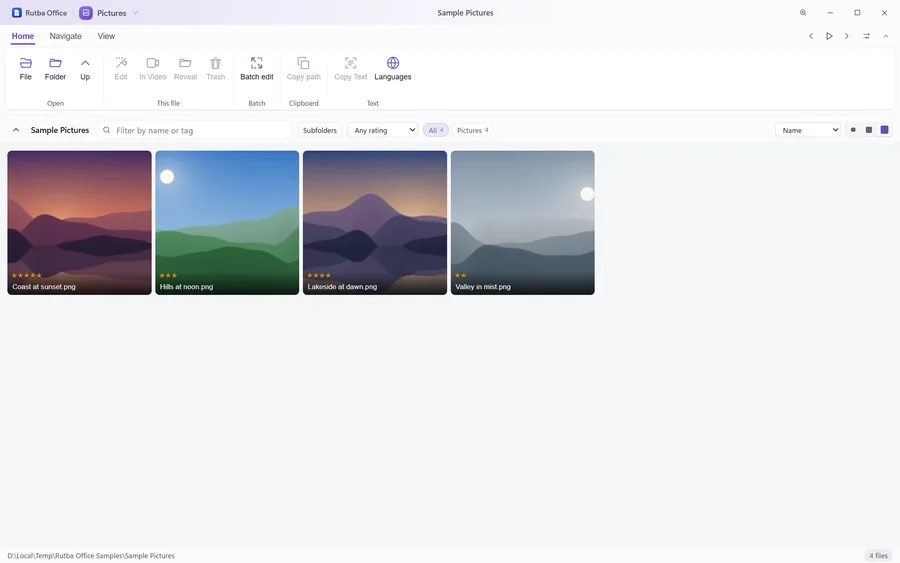The width and height of the screenshot is (900, 563).
Task: Click the Hills at noon star rating
Action: click(168, 275)
